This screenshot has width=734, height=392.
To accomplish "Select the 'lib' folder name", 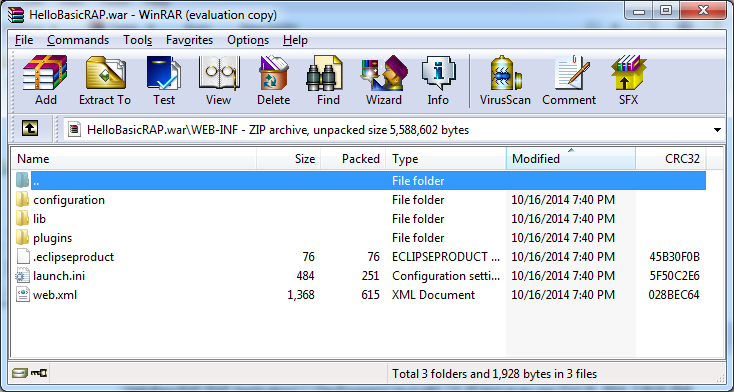I will [x=39, y=219].
